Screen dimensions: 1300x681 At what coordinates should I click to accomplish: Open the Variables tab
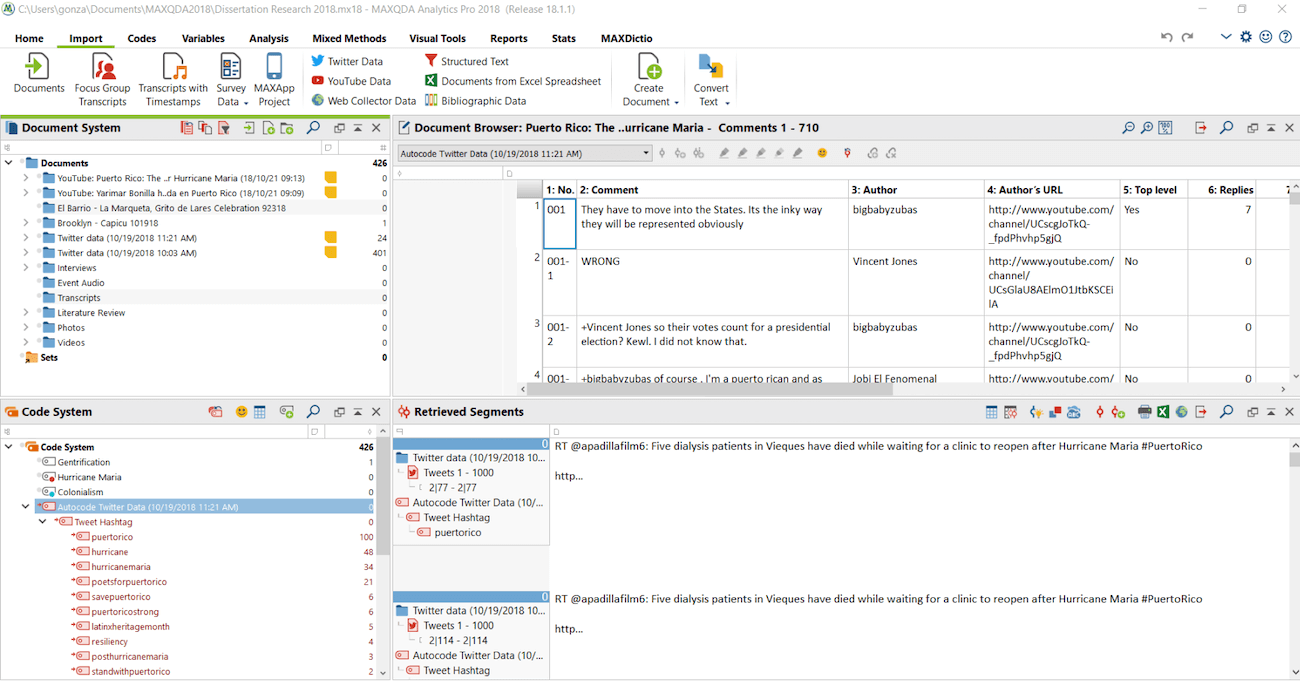tap(203, 38)
